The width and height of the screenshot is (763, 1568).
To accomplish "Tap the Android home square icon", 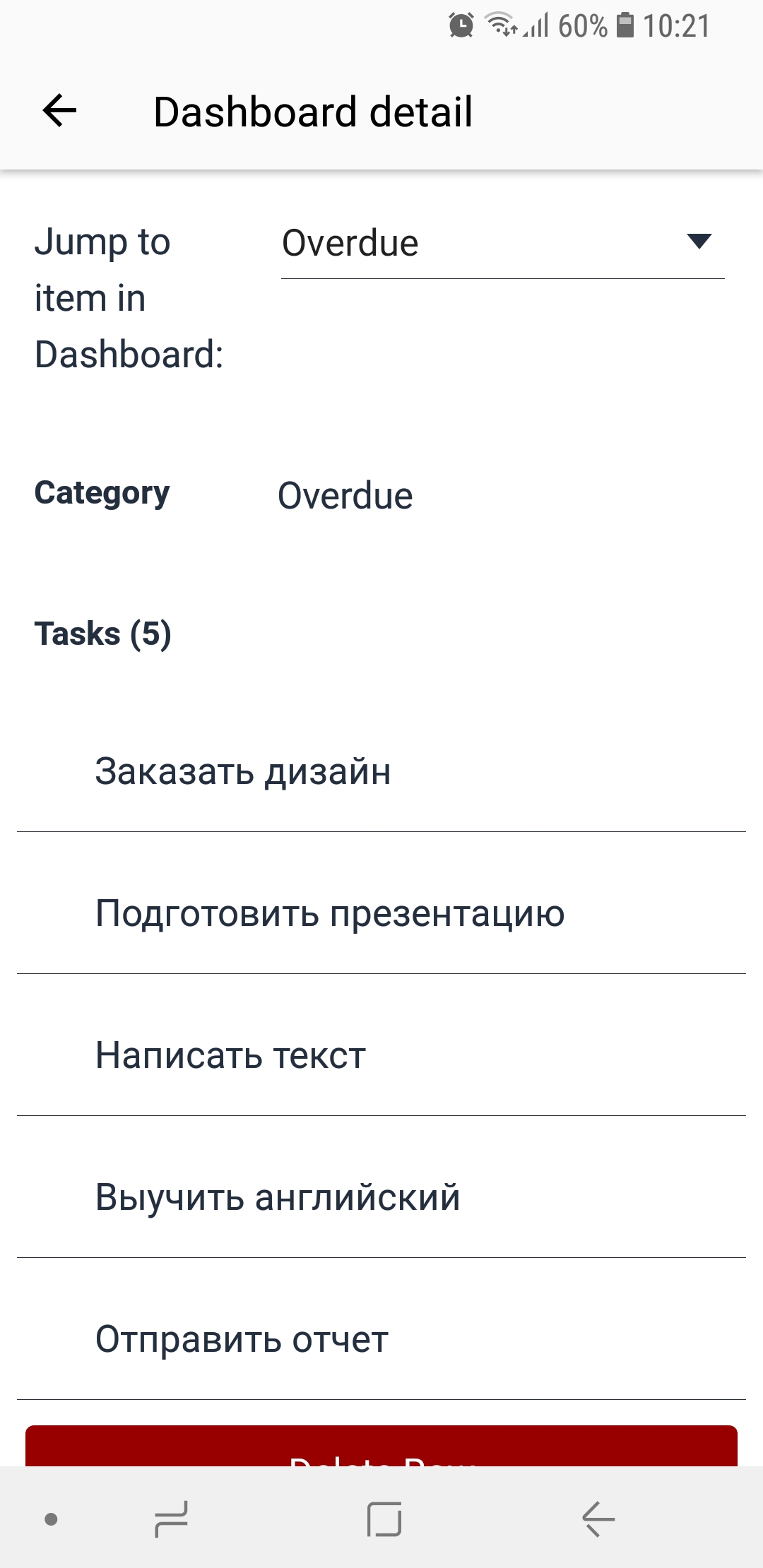I will (x=384, y=1519).
